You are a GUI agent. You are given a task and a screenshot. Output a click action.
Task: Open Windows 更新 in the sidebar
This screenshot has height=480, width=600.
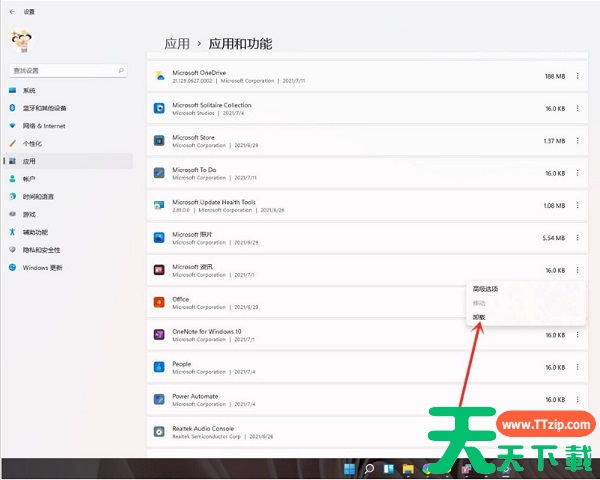[x=68, y=268]
